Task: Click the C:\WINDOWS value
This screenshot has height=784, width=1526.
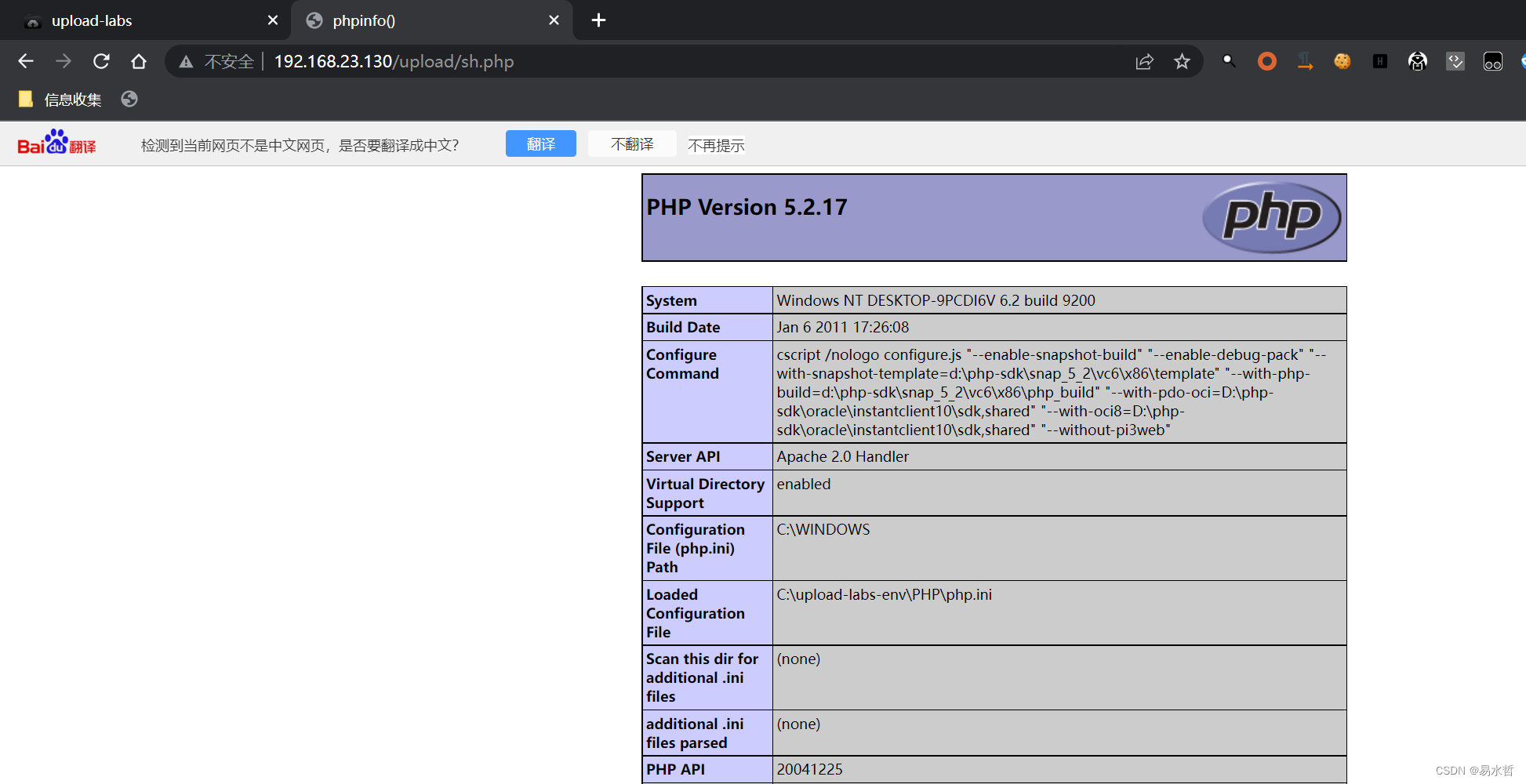Action: coord(823,529)
